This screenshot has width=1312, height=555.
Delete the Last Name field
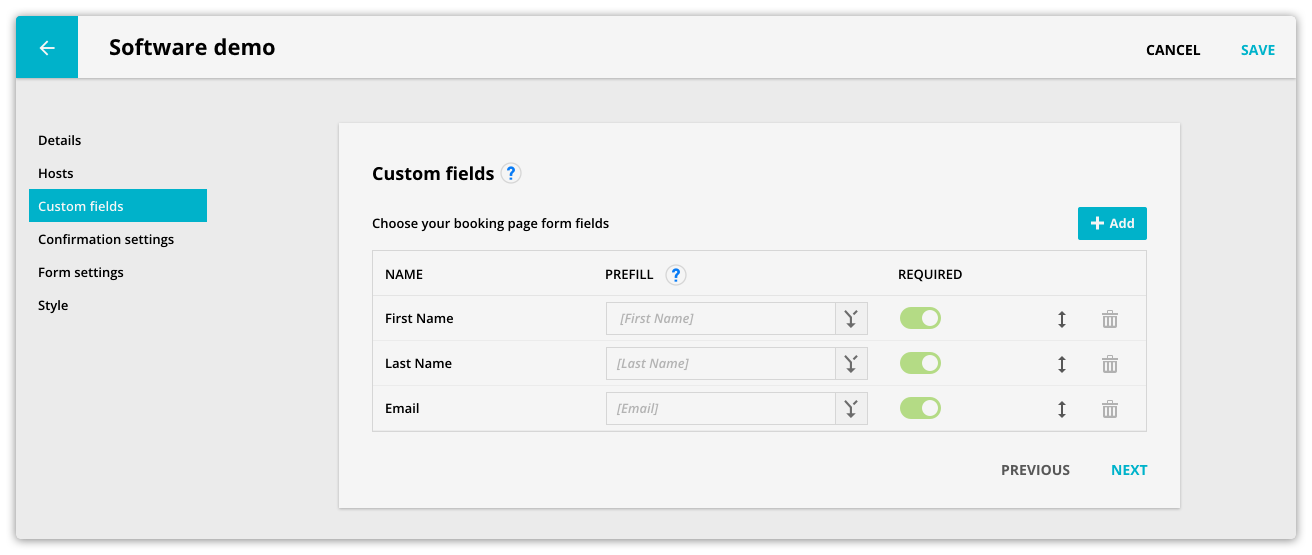[1110, 364]
